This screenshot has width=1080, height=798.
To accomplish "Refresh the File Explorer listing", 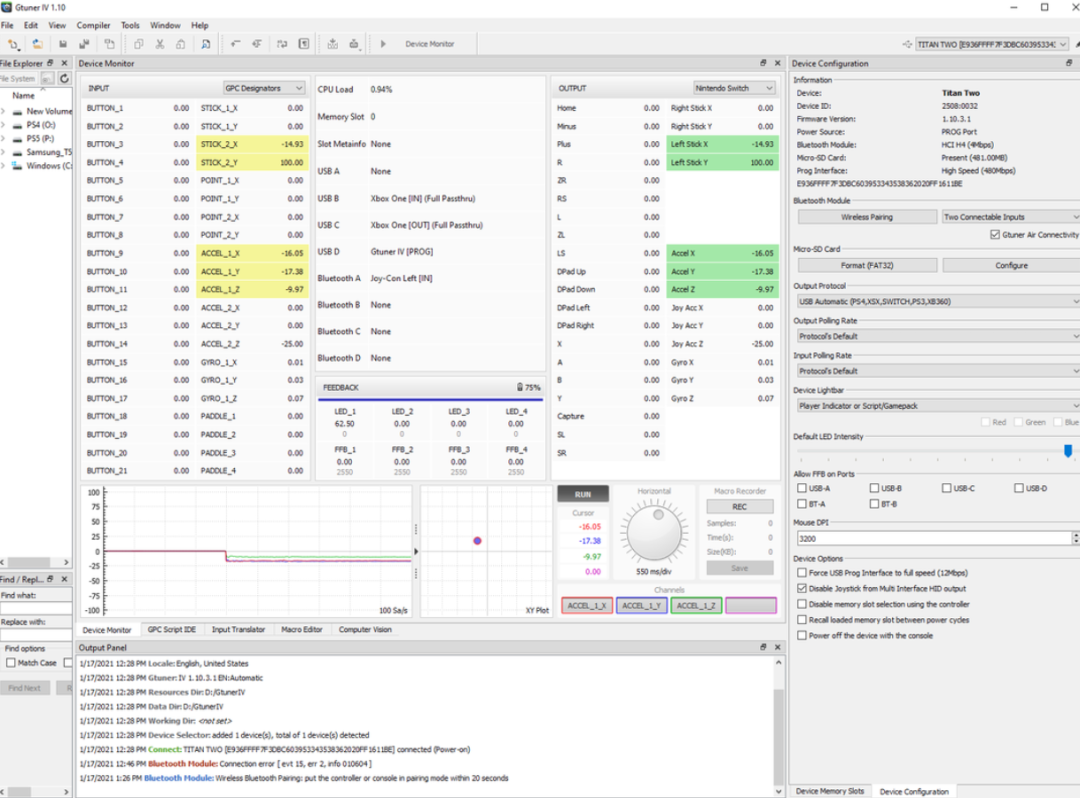I will point(64,78).
